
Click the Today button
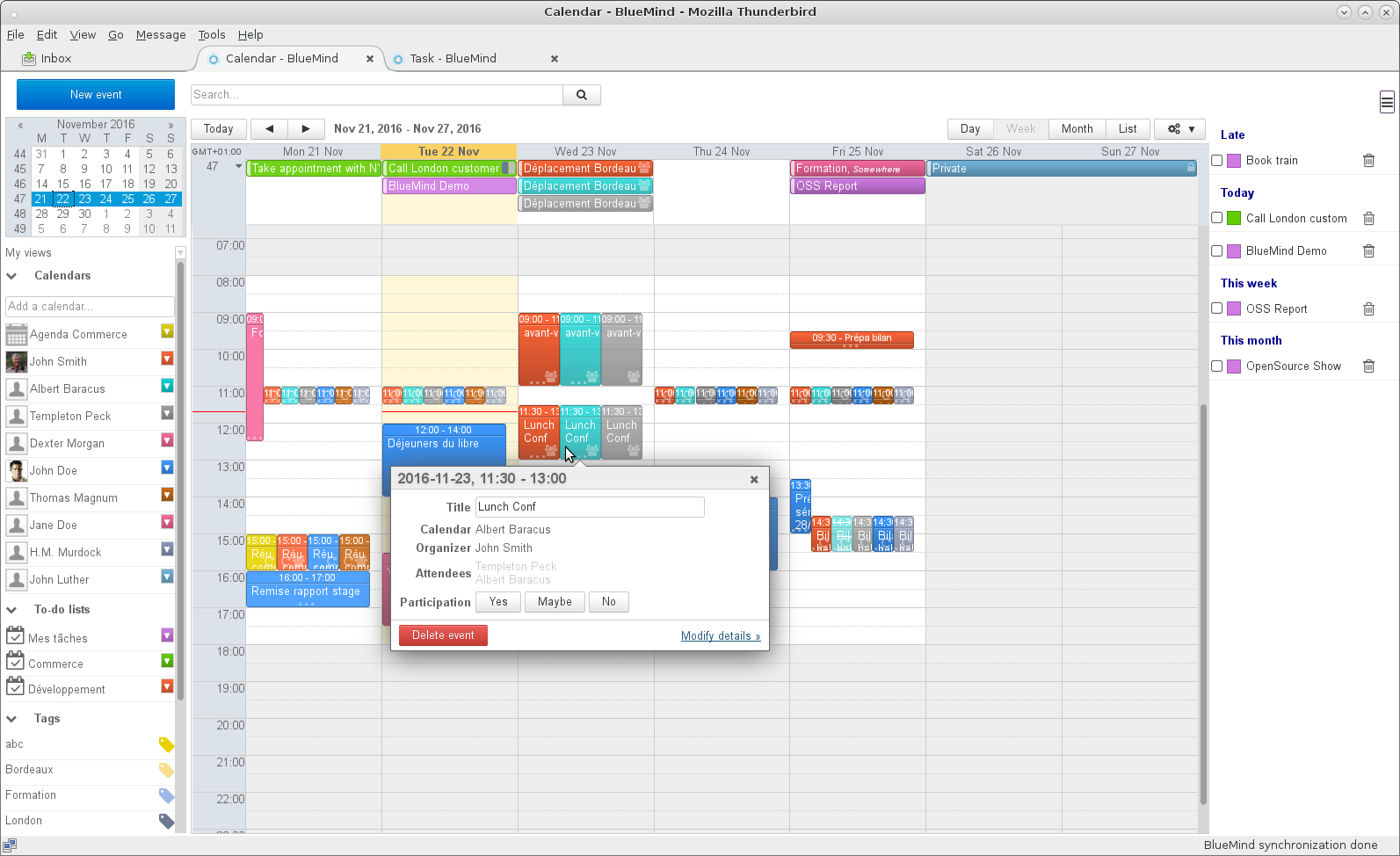pyautogui.click(x=219, y=128)
